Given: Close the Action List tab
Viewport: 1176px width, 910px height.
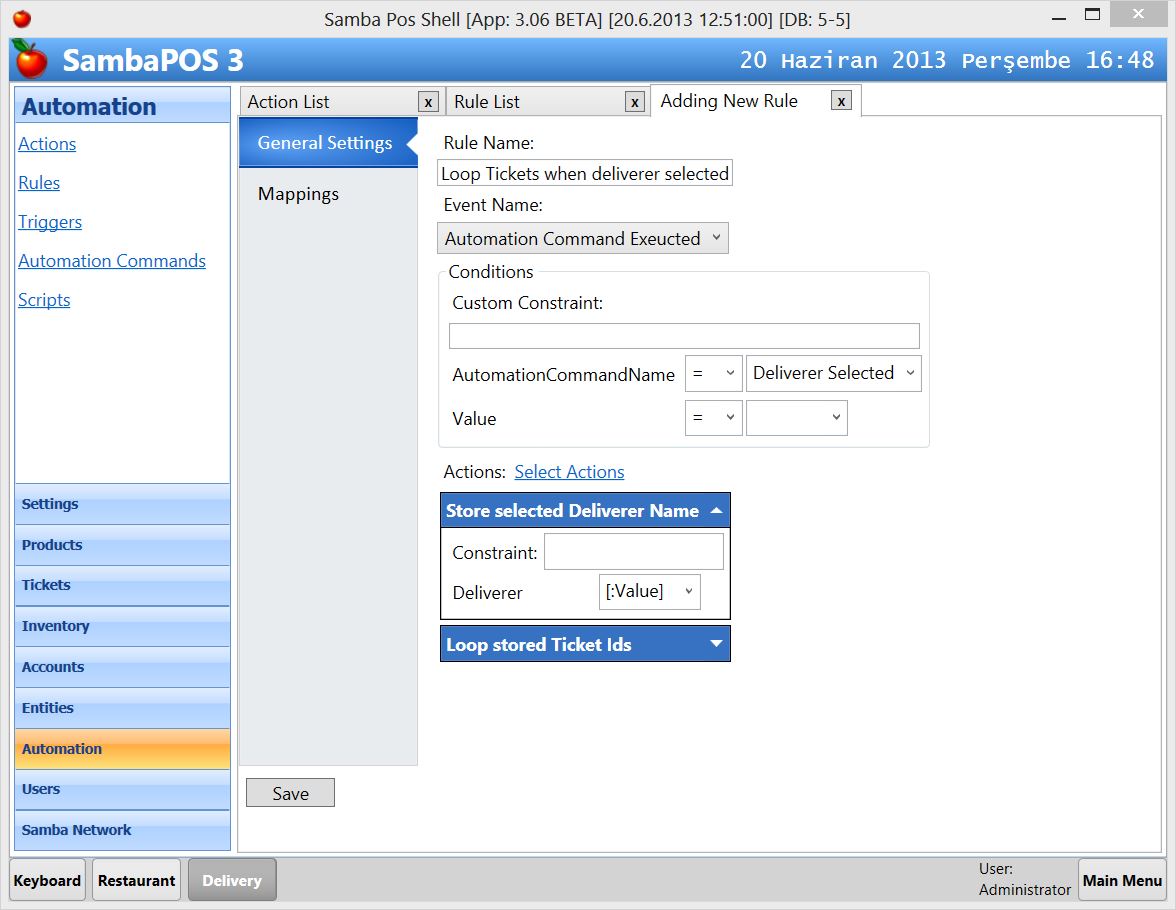Looking at the screenshot, I should 428,101.
